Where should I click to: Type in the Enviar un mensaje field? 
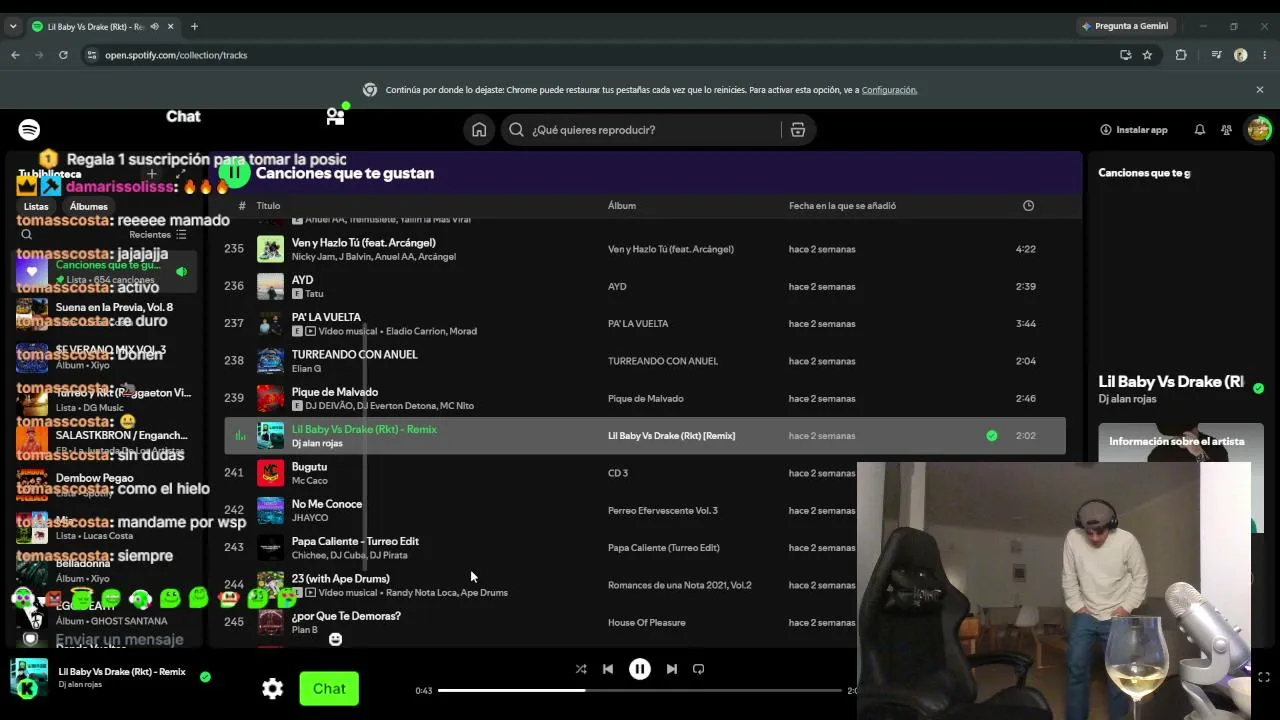tap(119, 640)
